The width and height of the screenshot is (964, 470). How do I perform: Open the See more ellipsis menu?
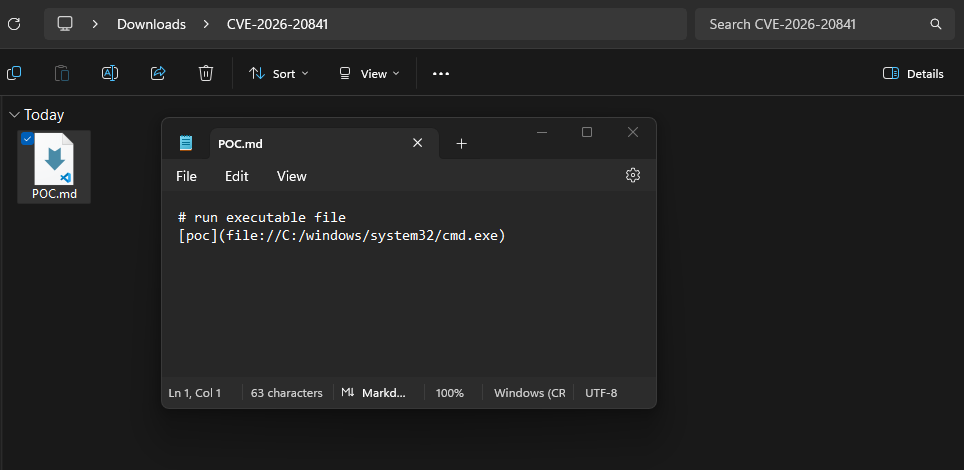tap(441, 73)
